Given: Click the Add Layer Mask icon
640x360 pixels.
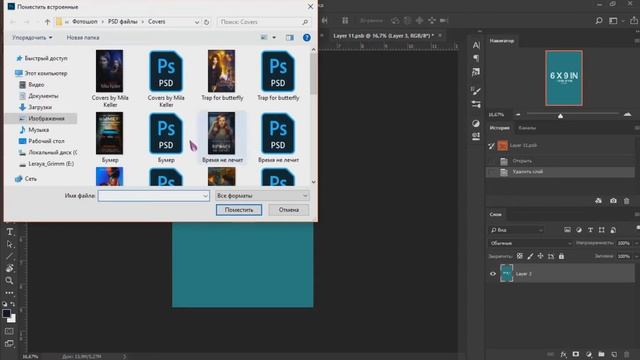Looking at the screenshot, I should tap(576, 354).
